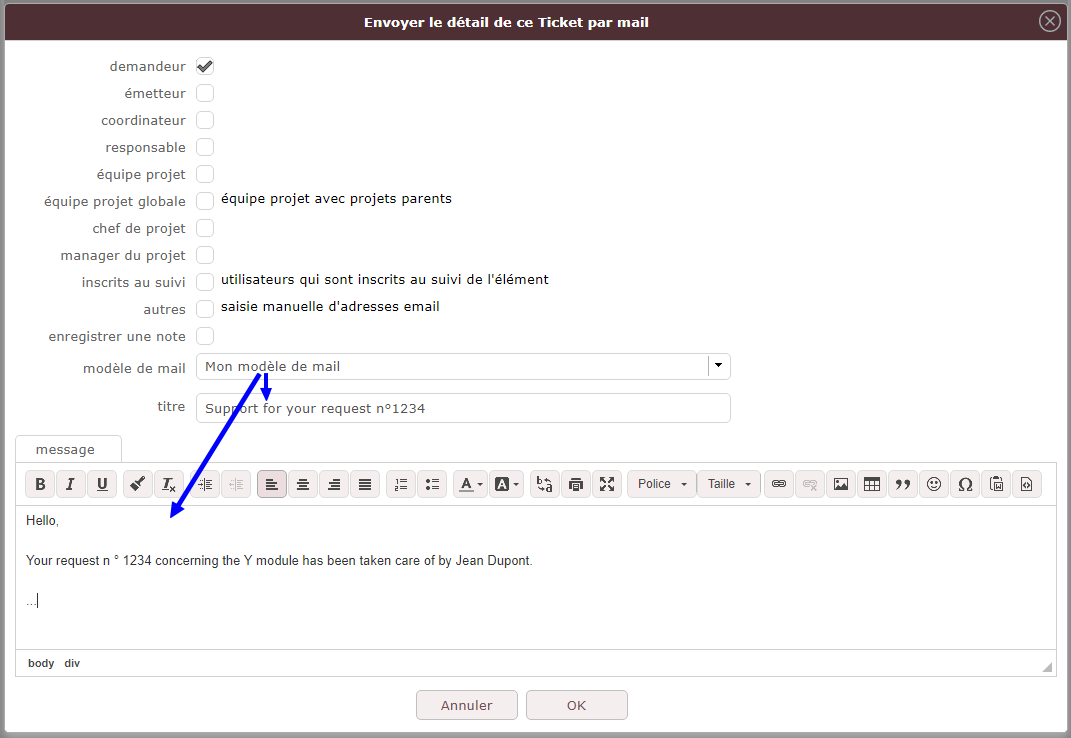Click the underline toolbar icon
The image size is (1071, 738).
coord(102,484)
